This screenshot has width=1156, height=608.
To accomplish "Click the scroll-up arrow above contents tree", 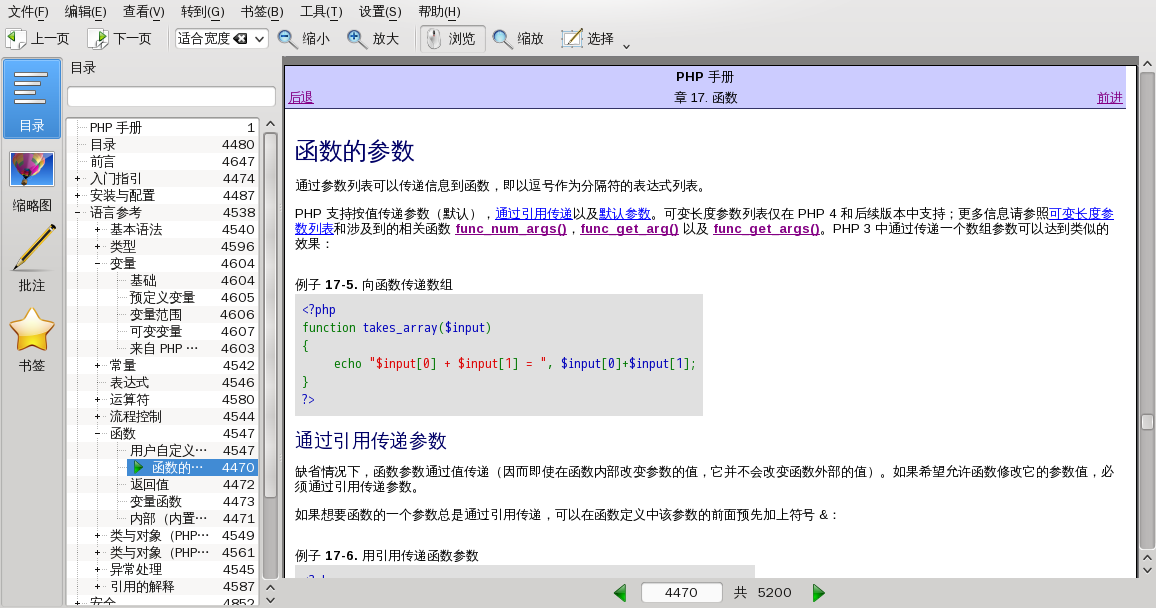I will tap(271, 124).
